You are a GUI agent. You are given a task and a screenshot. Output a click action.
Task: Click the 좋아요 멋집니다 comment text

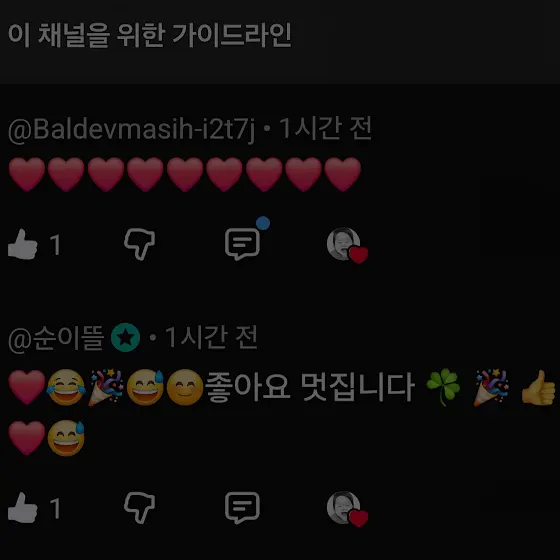pos(310,387)
